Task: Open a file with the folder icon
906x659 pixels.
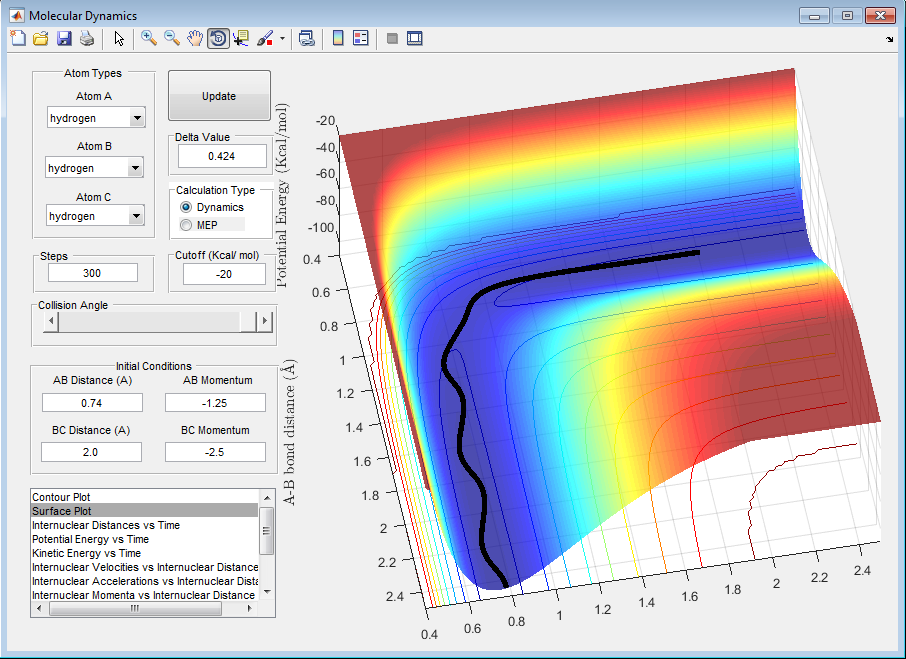Action: coord(40,39)
